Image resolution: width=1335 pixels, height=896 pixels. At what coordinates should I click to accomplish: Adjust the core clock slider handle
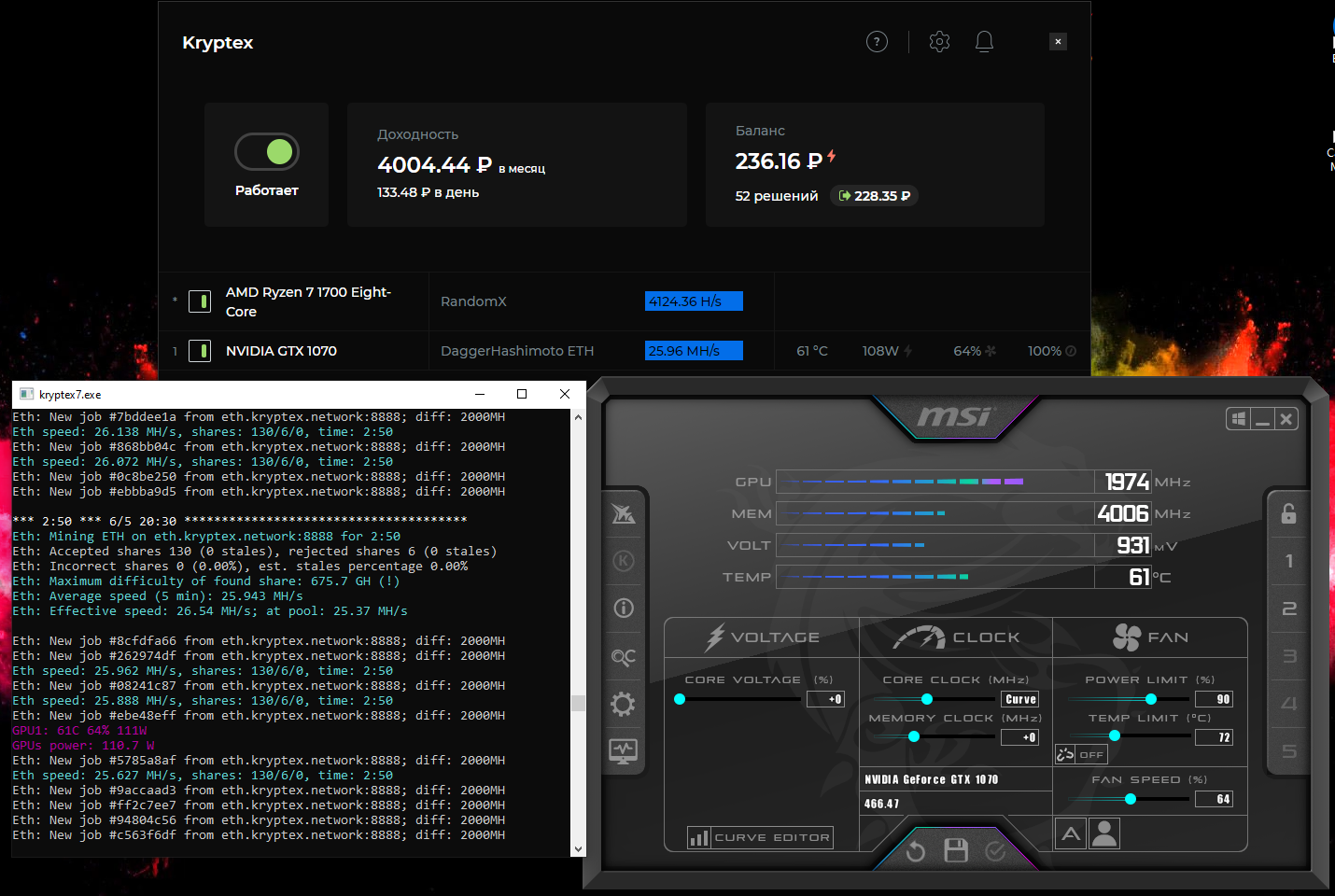click(927, 699)
